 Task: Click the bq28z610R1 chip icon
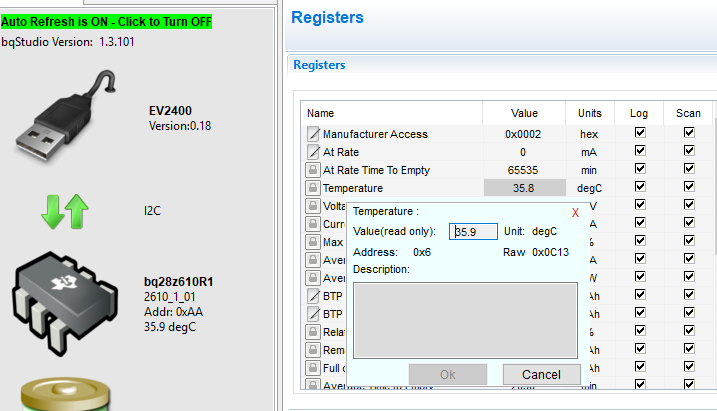pos(66,297)
